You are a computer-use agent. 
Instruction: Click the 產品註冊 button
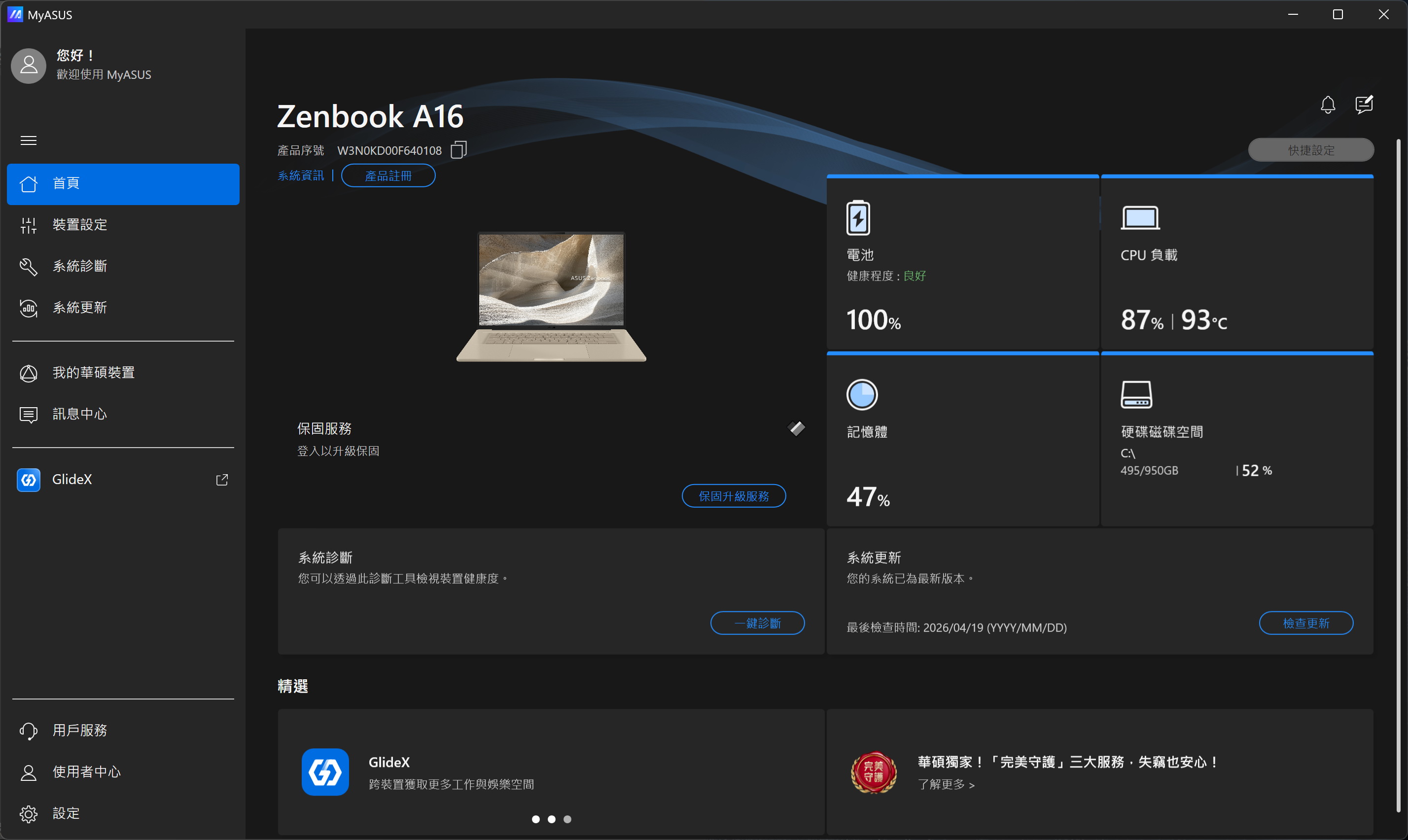[388, 176]
